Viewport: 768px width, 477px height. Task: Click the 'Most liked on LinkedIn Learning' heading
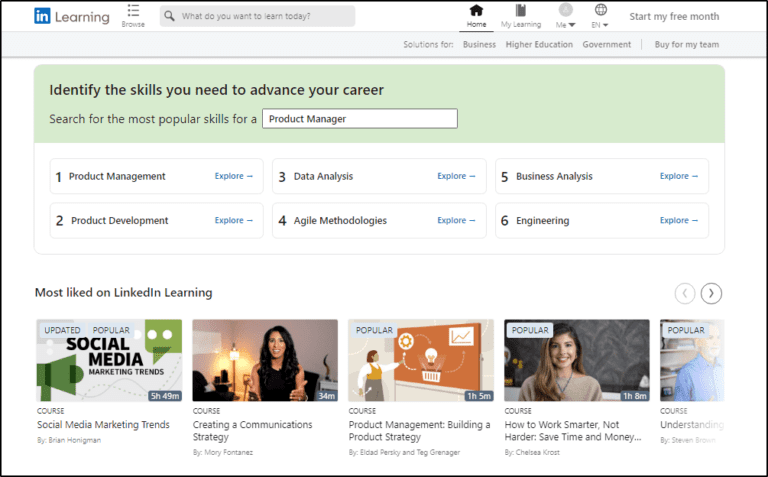[123, 292]
